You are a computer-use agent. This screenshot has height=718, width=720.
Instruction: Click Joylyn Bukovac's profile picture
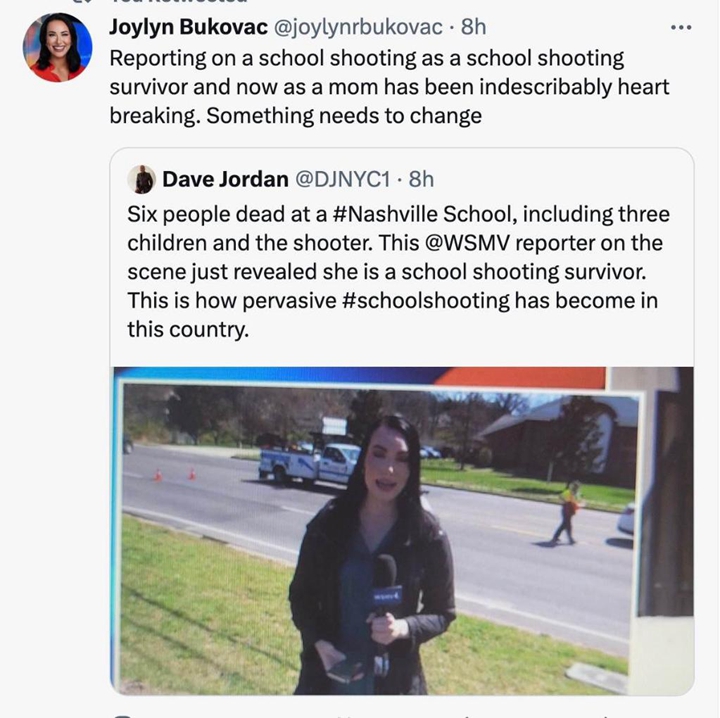coord(57,48)
